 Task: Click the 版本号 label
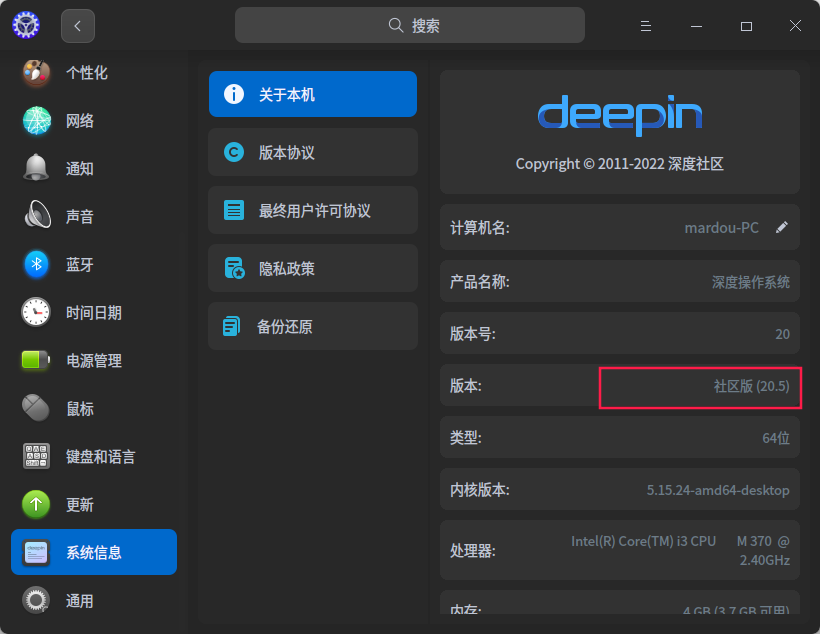pos(473,333)
